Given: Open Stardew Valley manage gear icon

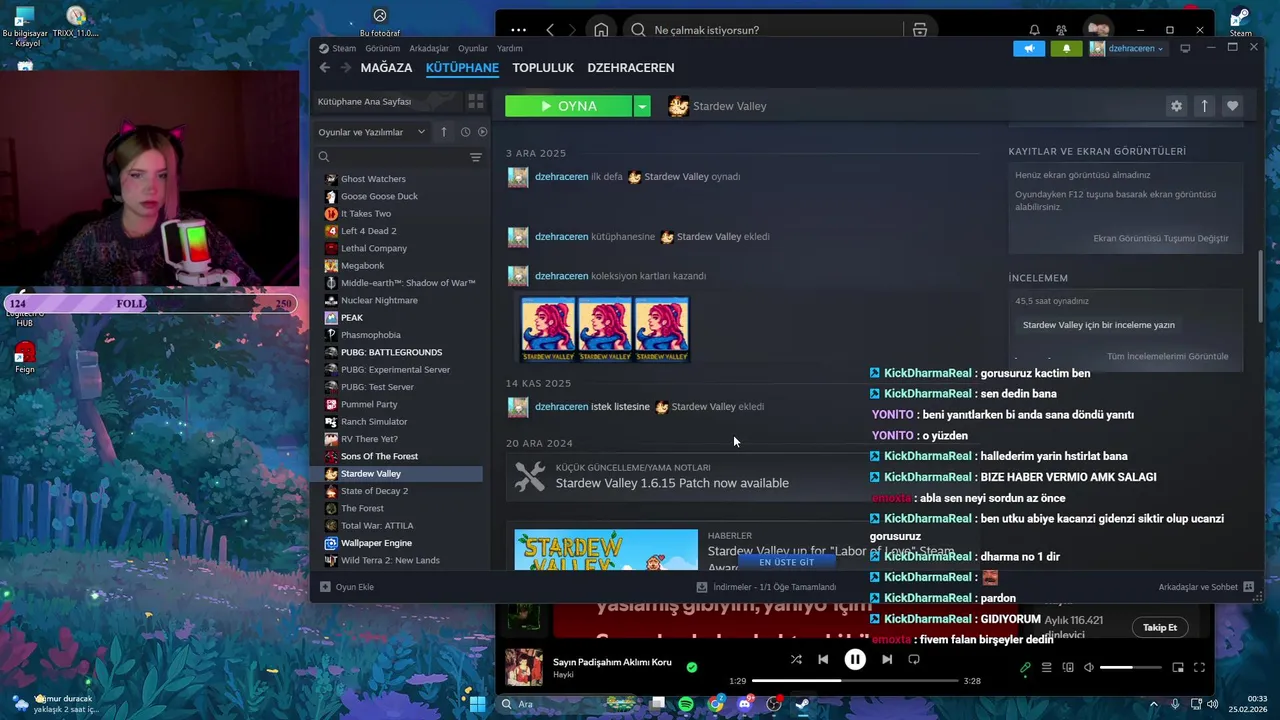Looking at the screenshot, I should tap(1176, 106).
